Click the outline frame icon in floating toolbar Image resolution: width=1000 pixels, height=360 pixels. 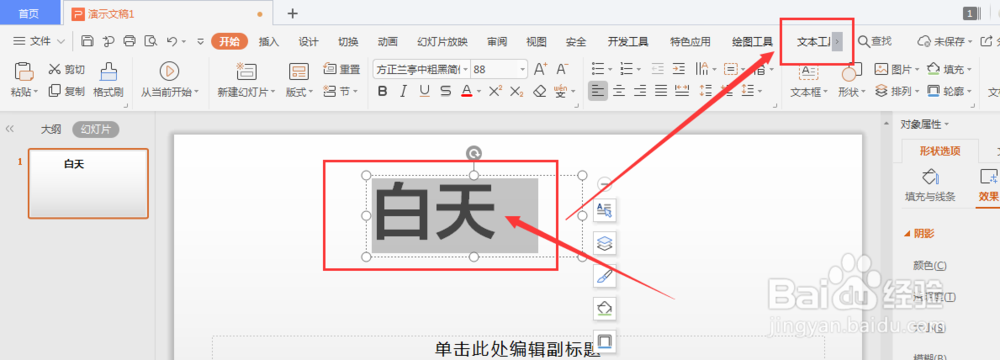click(604, 341)
